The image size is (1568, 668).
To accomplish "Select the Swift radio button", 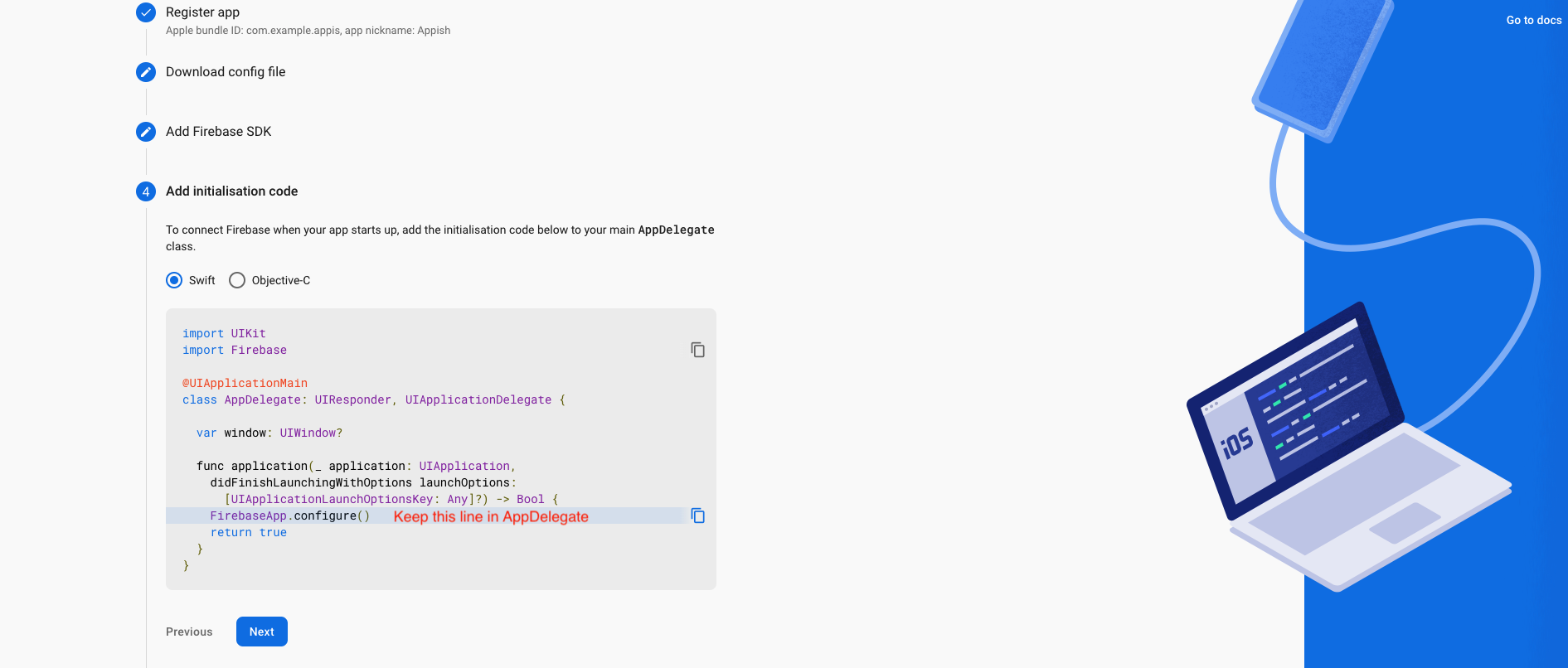I will pyautogui.click(x=174, y=280).
